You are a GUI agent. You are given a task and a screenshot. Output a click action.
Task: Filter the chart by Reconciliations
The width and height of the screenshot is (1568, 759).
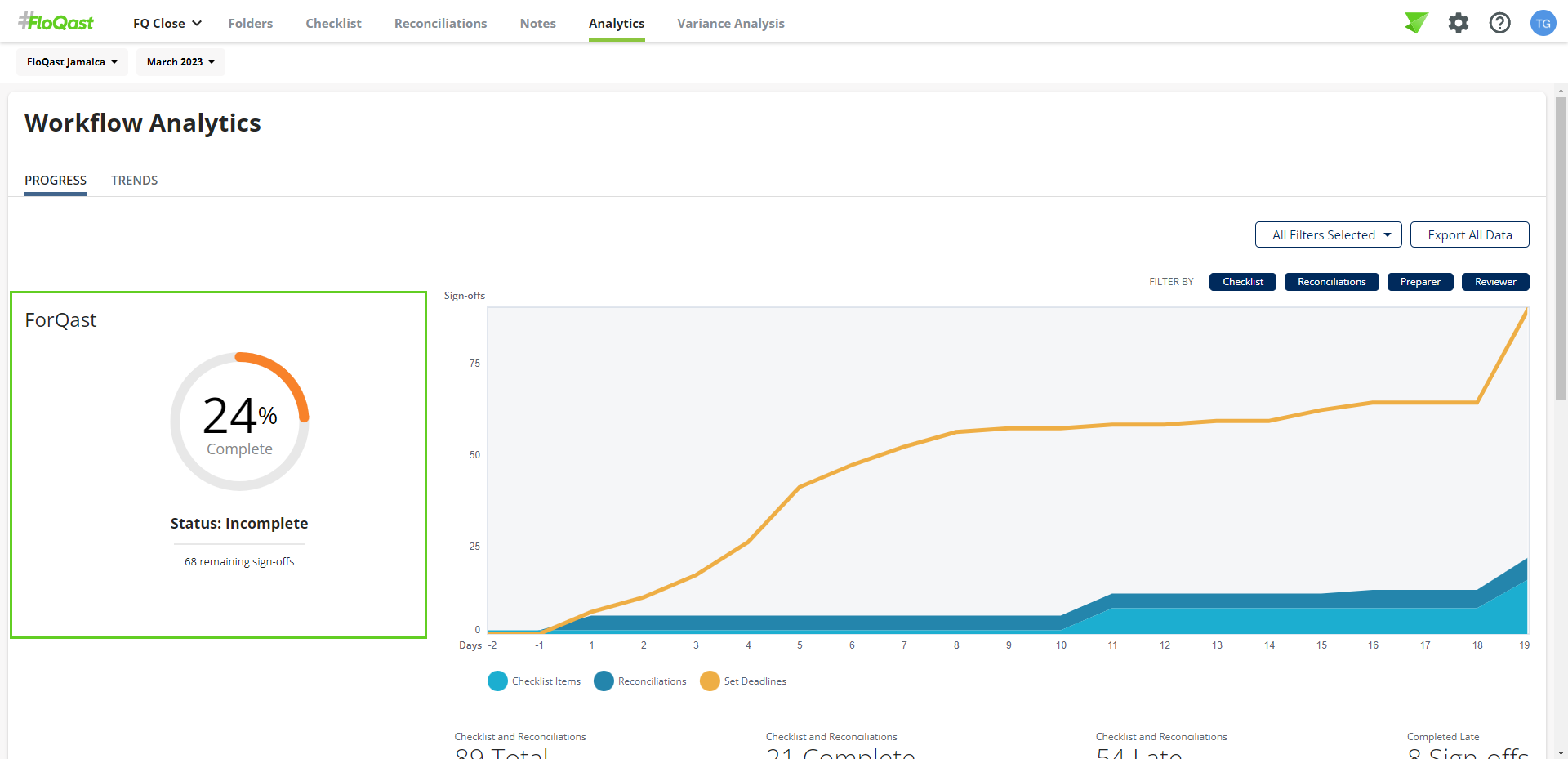[x=1332, y=282]
